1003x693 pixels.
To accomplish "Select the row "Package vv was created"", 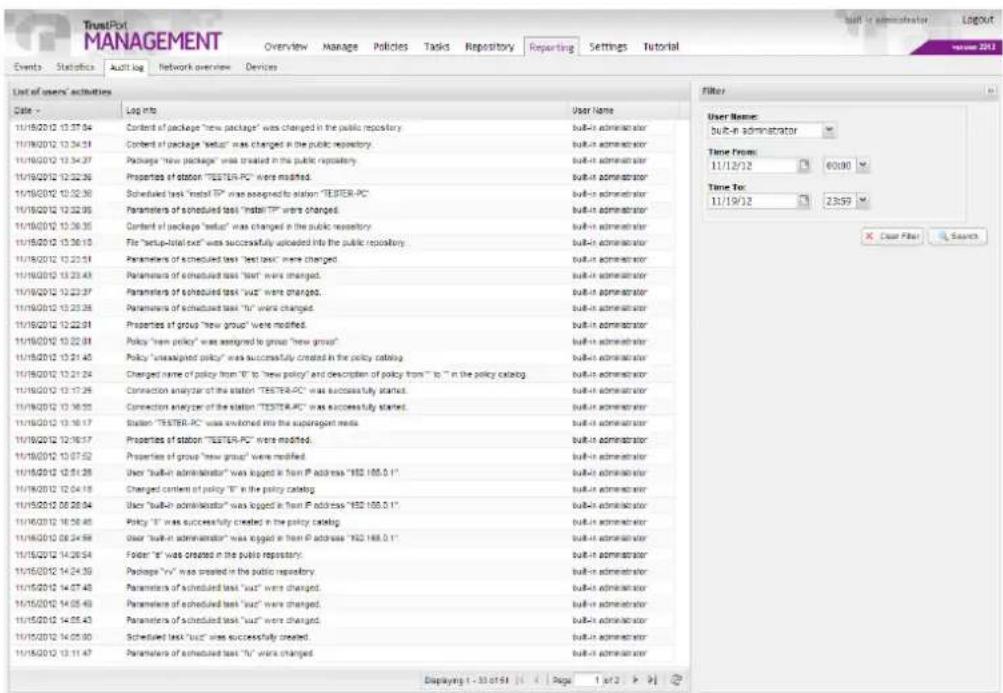I will 342,571.
